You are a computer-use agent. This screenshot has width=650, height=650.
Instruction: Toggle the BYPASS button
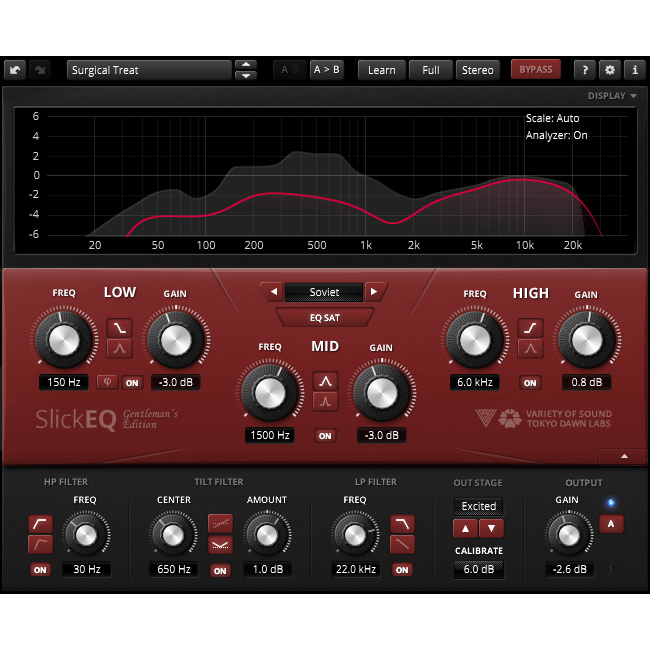click(x=536, y=69)
